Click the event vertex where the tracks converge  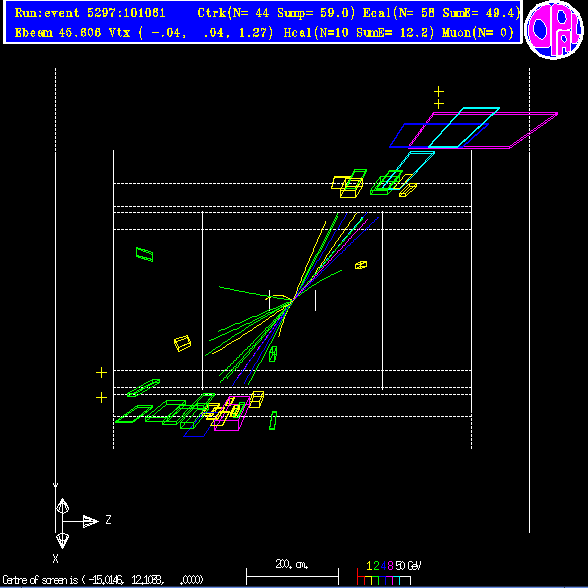click(x=292, y=301)
